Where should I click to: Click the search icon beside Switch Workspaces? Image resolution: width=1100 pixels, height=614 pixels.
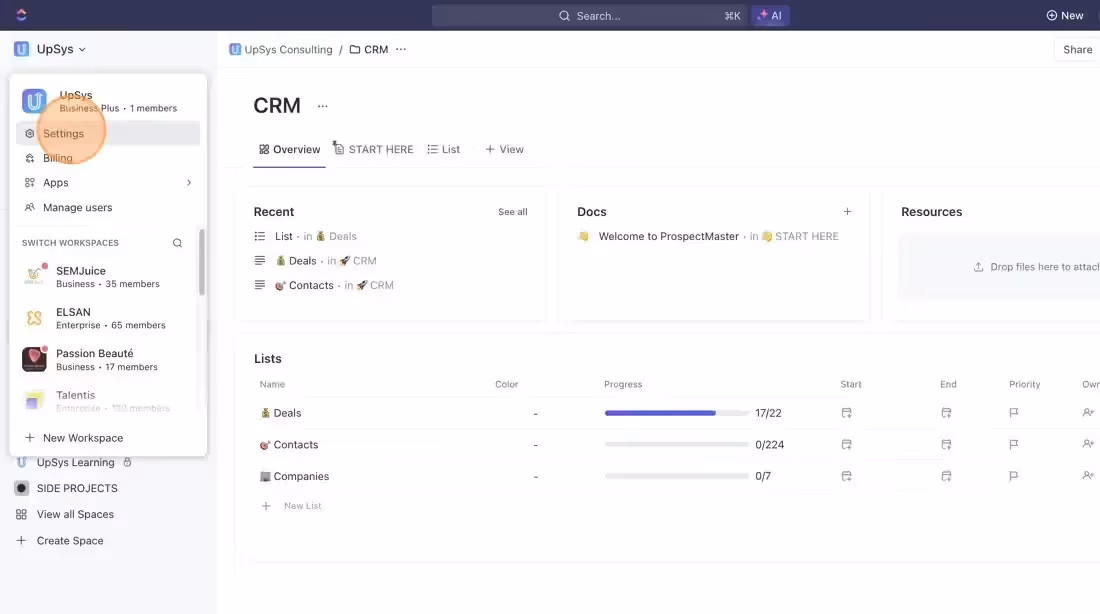pos(177,242)
